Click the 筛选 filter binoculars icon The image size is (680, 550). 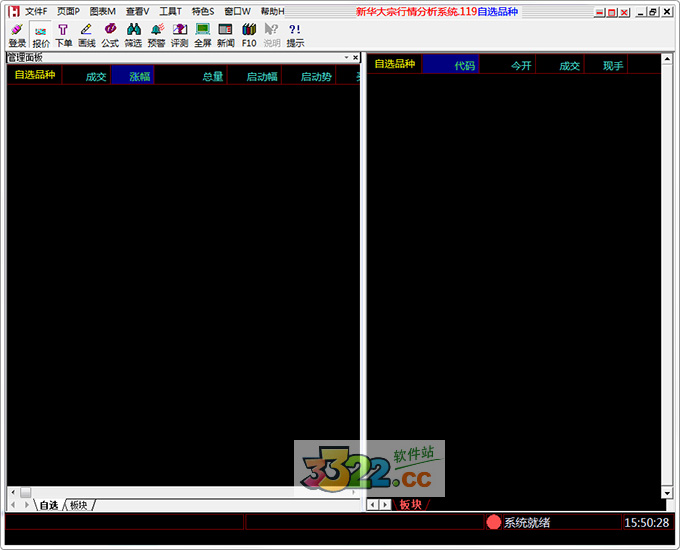click(x=133, y=35)
